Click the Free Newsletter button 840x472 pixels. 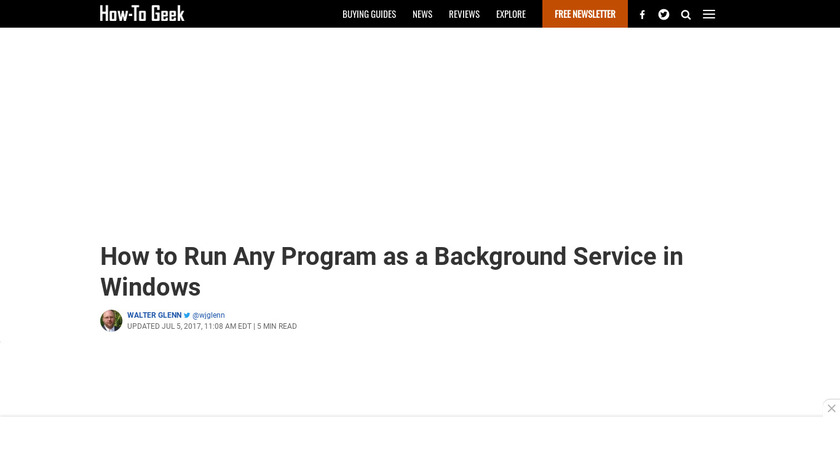[x=585, y=14]
